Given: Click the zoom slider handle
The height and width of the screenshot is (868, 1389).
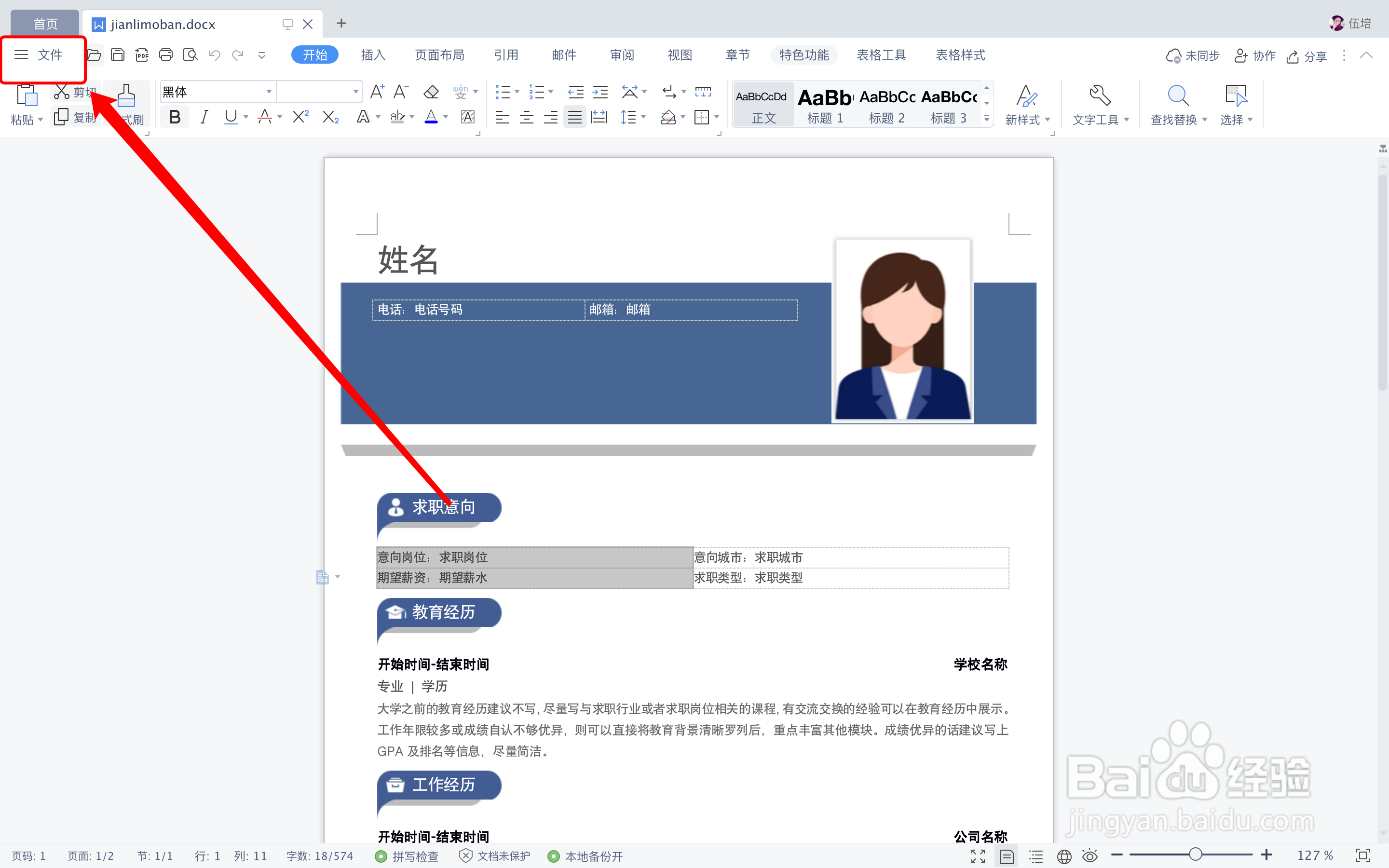Looking at the screenshot, I should pos(1195,854).
